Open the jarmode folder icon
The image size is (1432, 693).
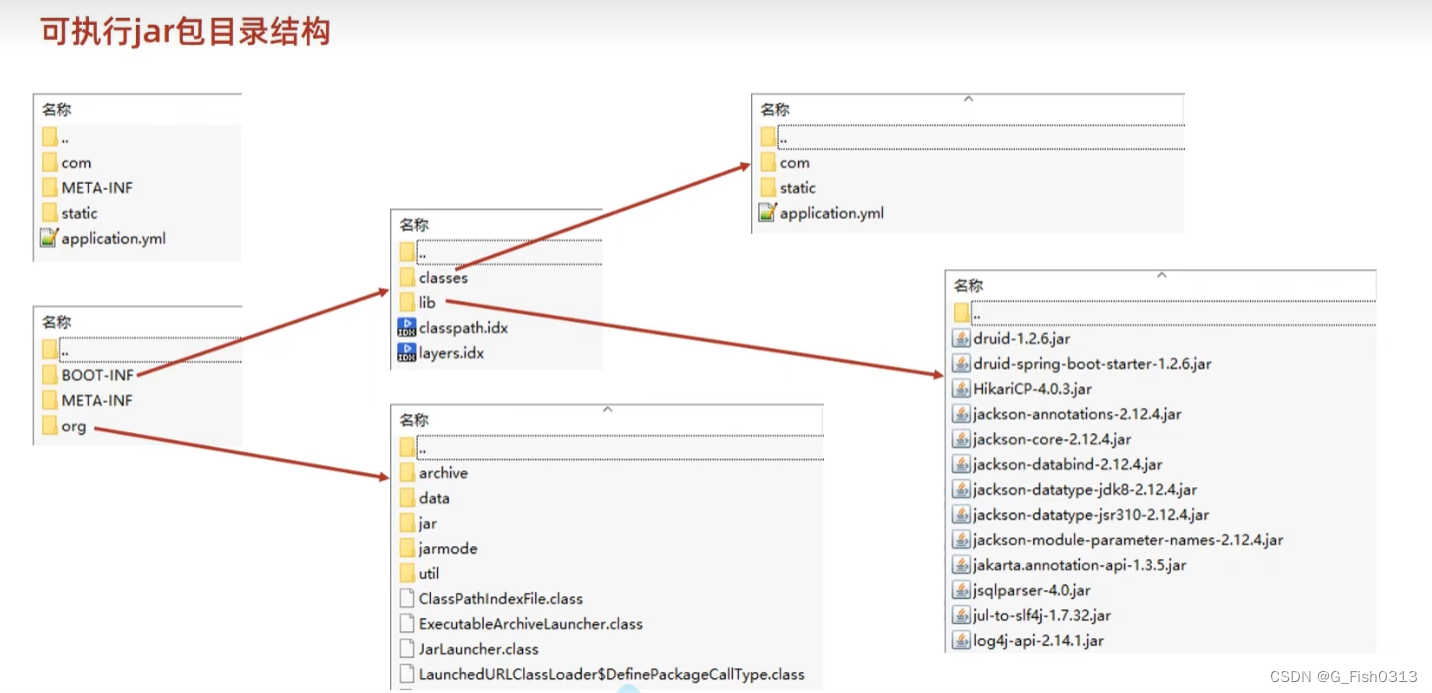(x=407, y=548)
